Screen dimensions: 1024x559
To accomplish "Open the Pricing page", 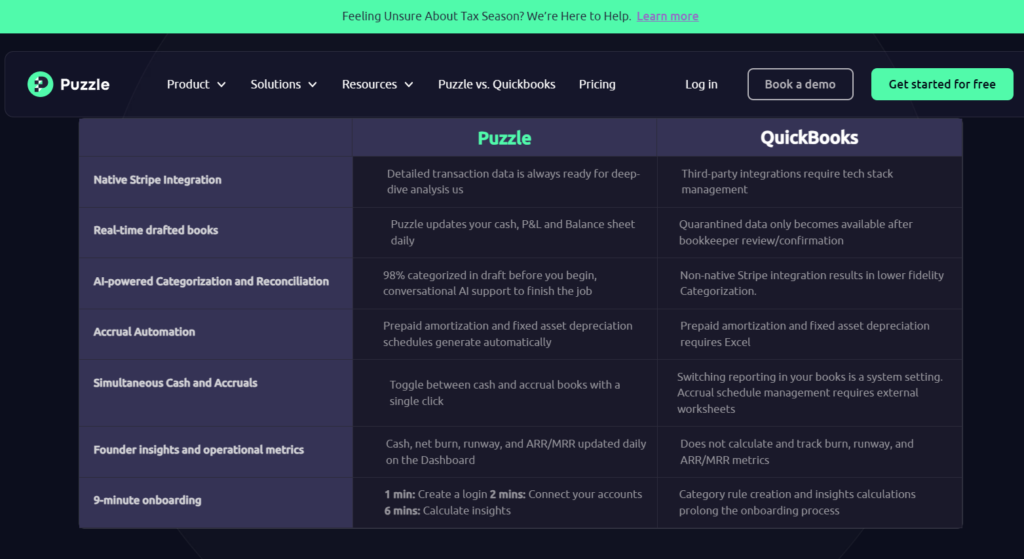I will pos(597,84).
